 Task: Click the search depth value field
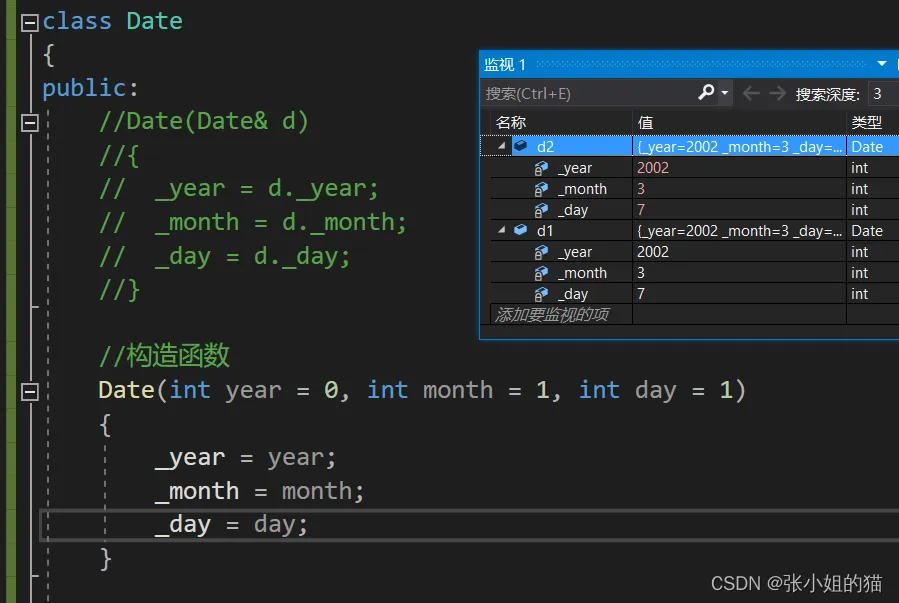click(x=883, y=93)
